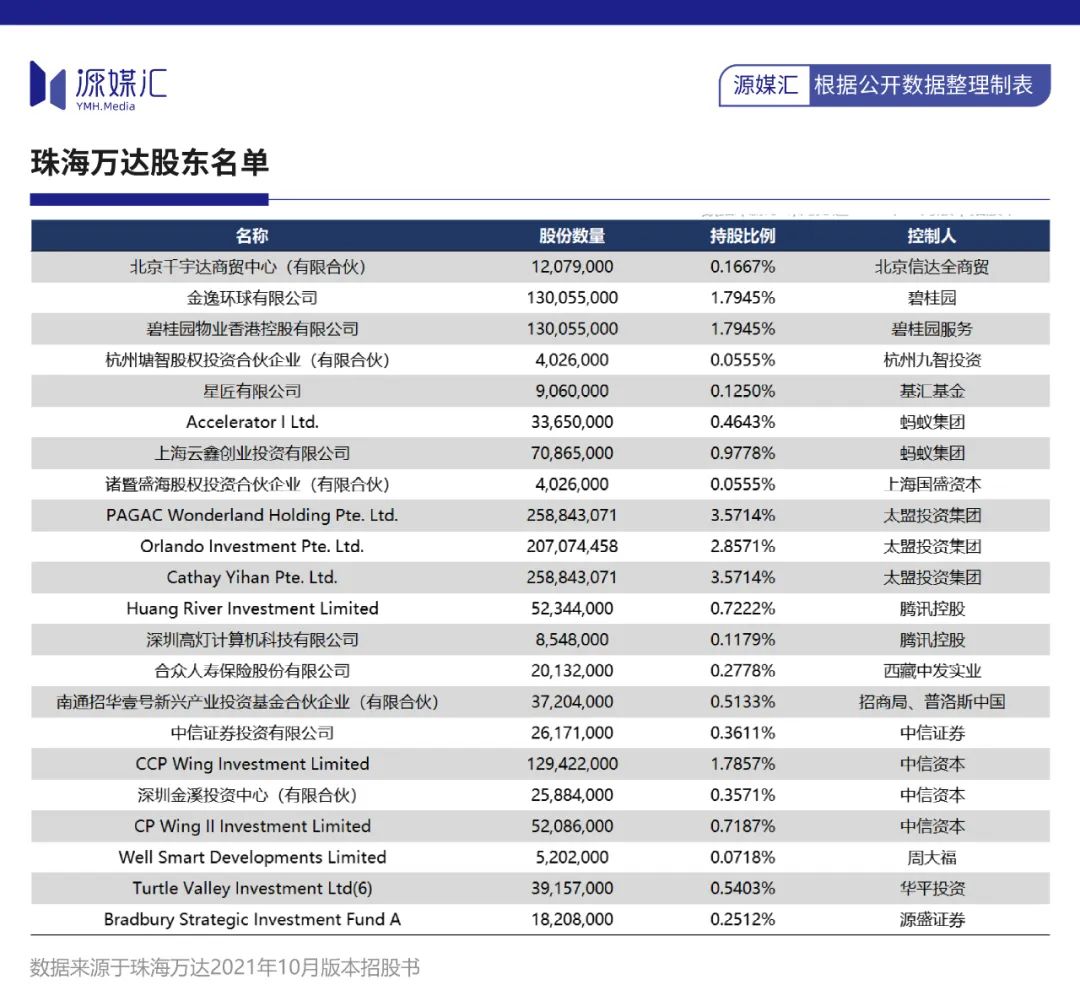Select 深圳高灯计算机科技有限公司 cell

(x=252, y=639)
